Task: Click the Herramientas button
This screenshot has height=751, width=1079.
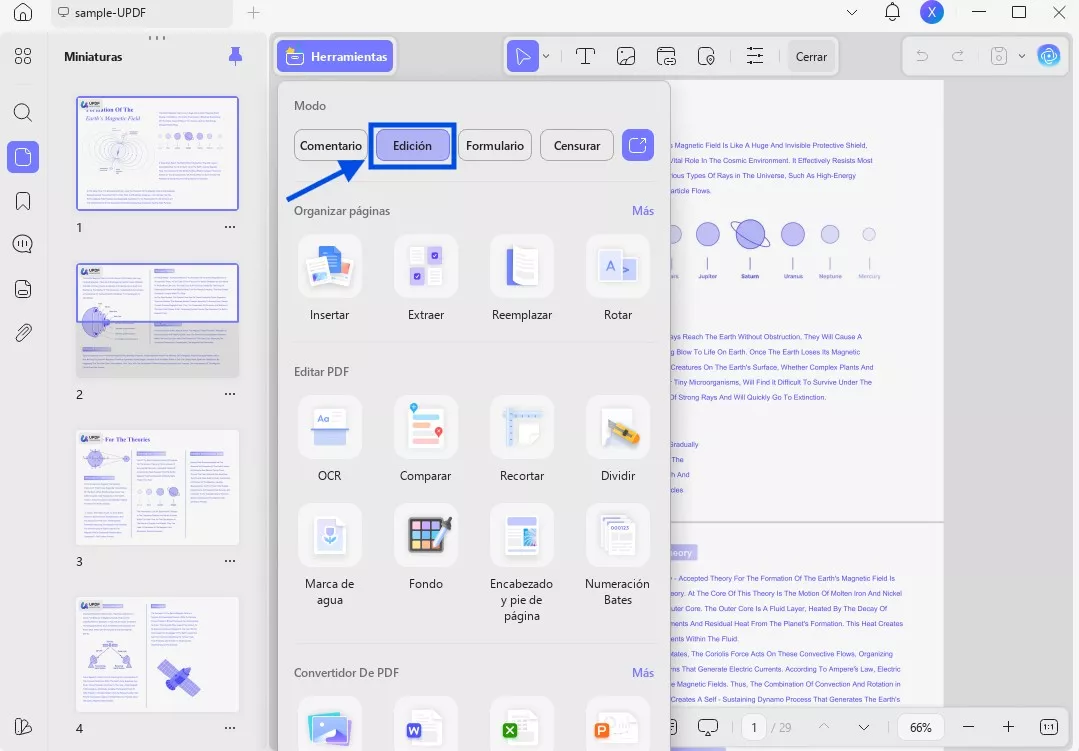Action: pyautogui.click(x=336, y=56)
